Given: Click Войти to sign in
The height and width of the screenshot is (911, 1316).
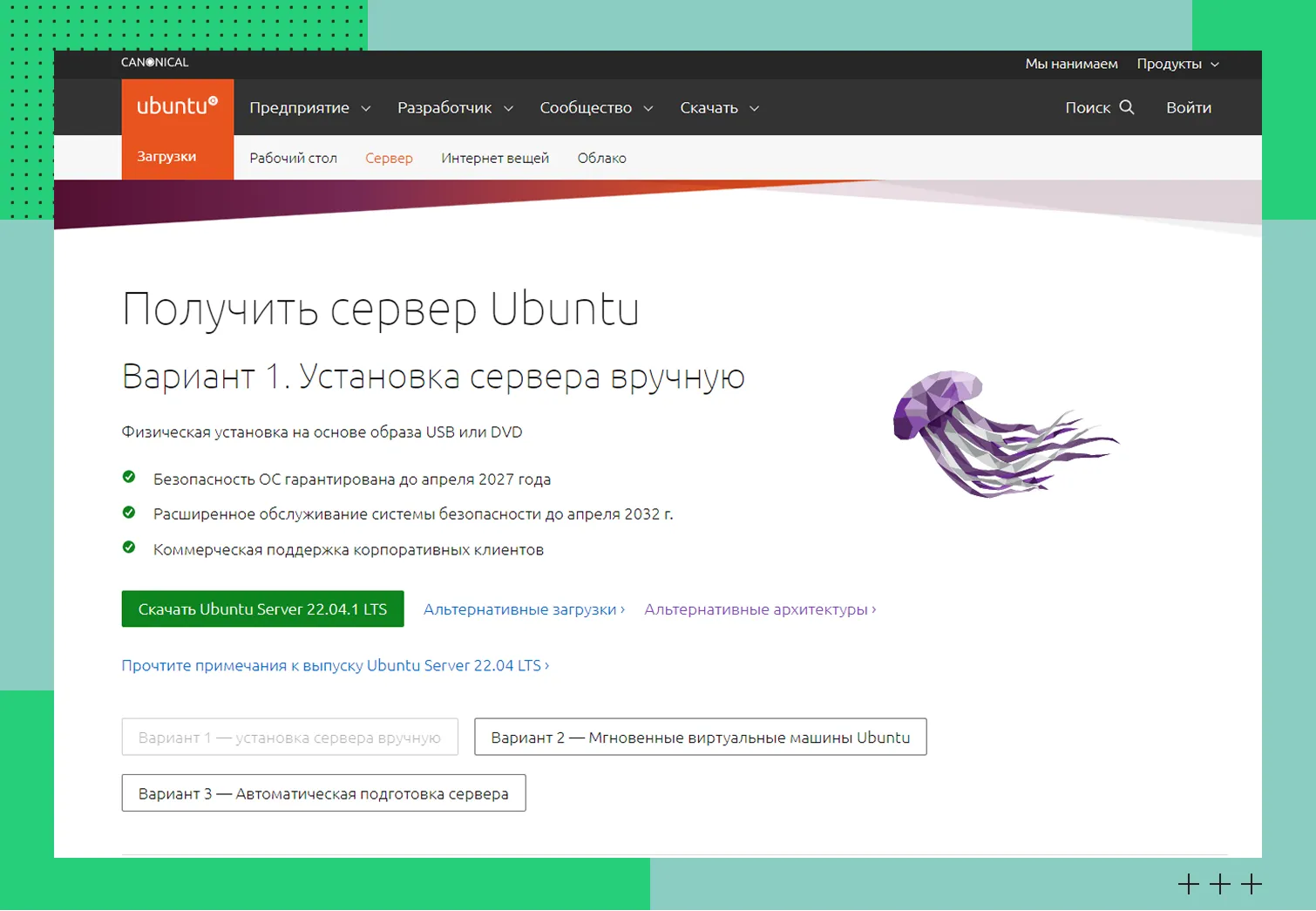Looking at the screenshot, I should tap(1189, 108).
